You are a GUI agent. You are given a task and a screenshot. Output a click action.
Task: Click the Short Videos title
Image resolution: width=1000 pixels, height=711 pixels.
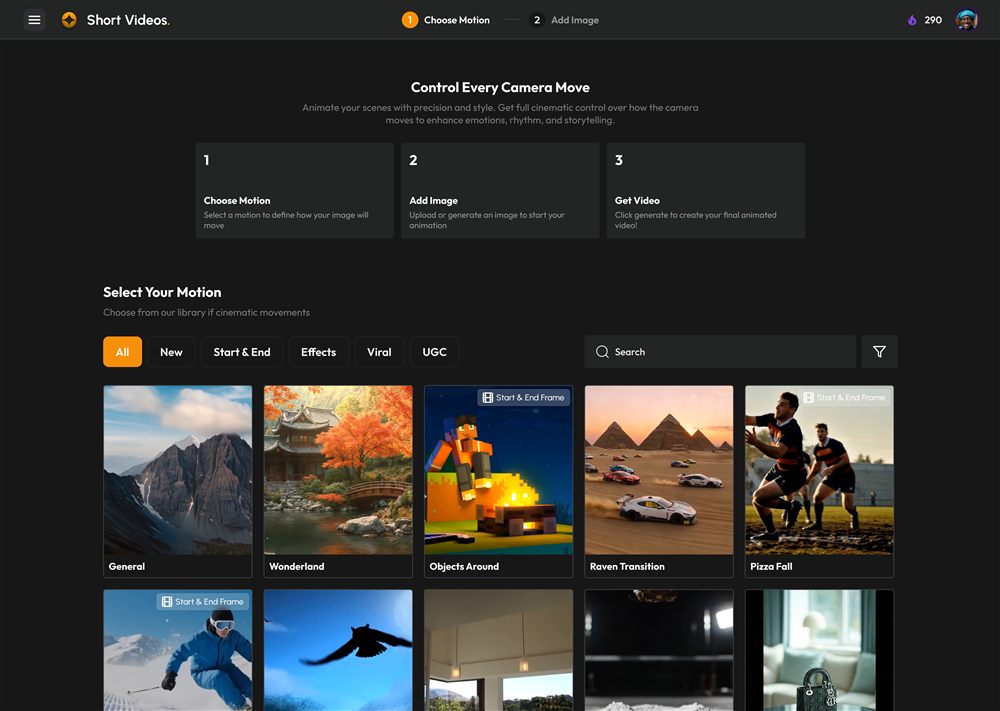pos(128,20)
